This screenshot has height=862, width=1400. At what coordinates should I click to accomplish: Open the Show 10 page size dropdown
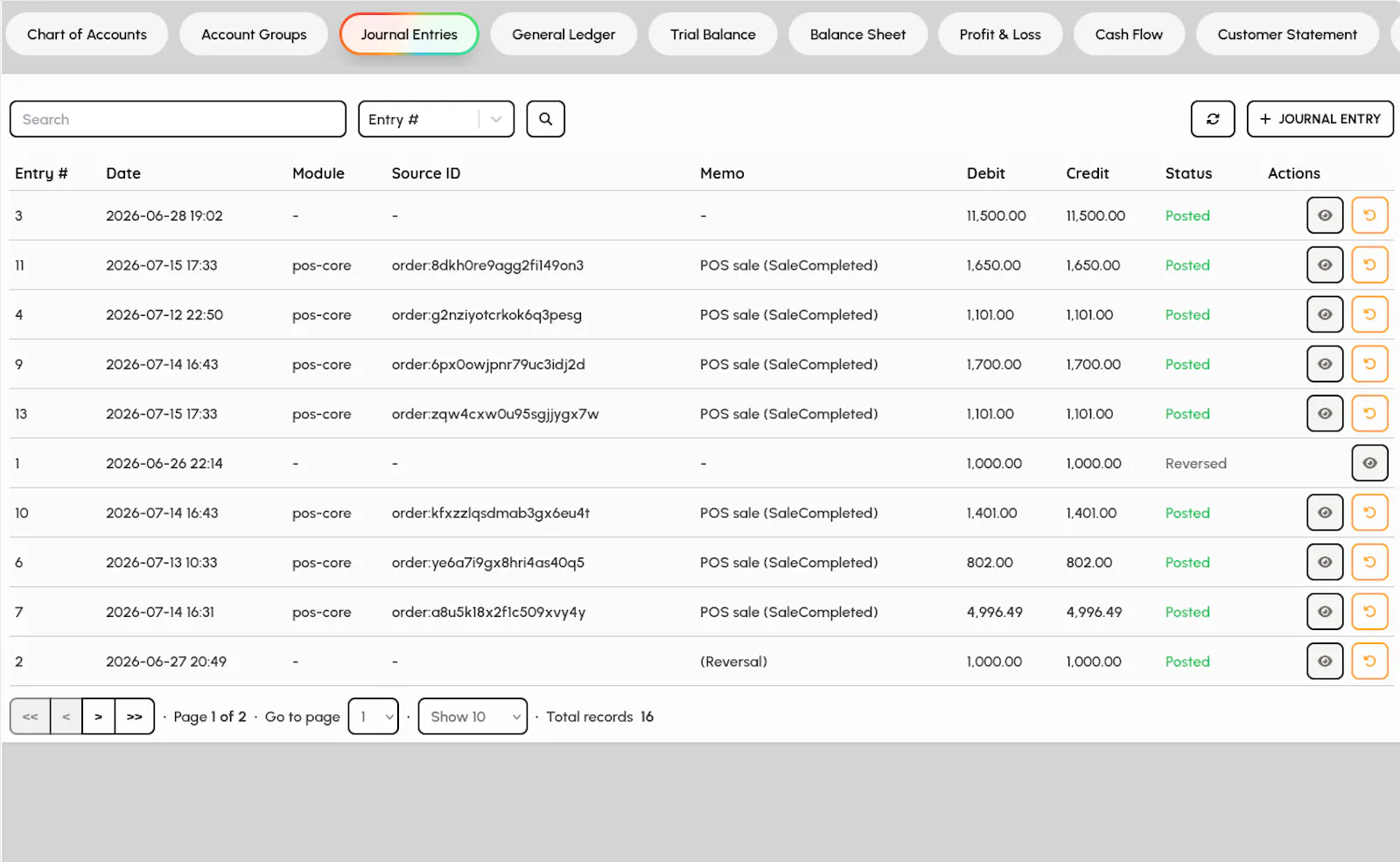[472, 717]
